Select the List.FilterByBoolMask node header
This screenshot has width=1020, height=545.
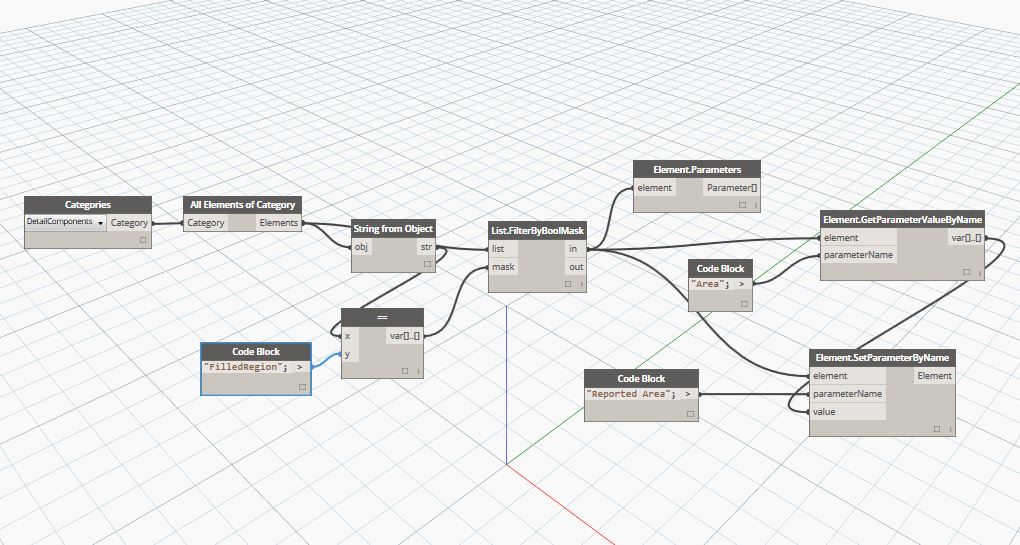point(537,231)
